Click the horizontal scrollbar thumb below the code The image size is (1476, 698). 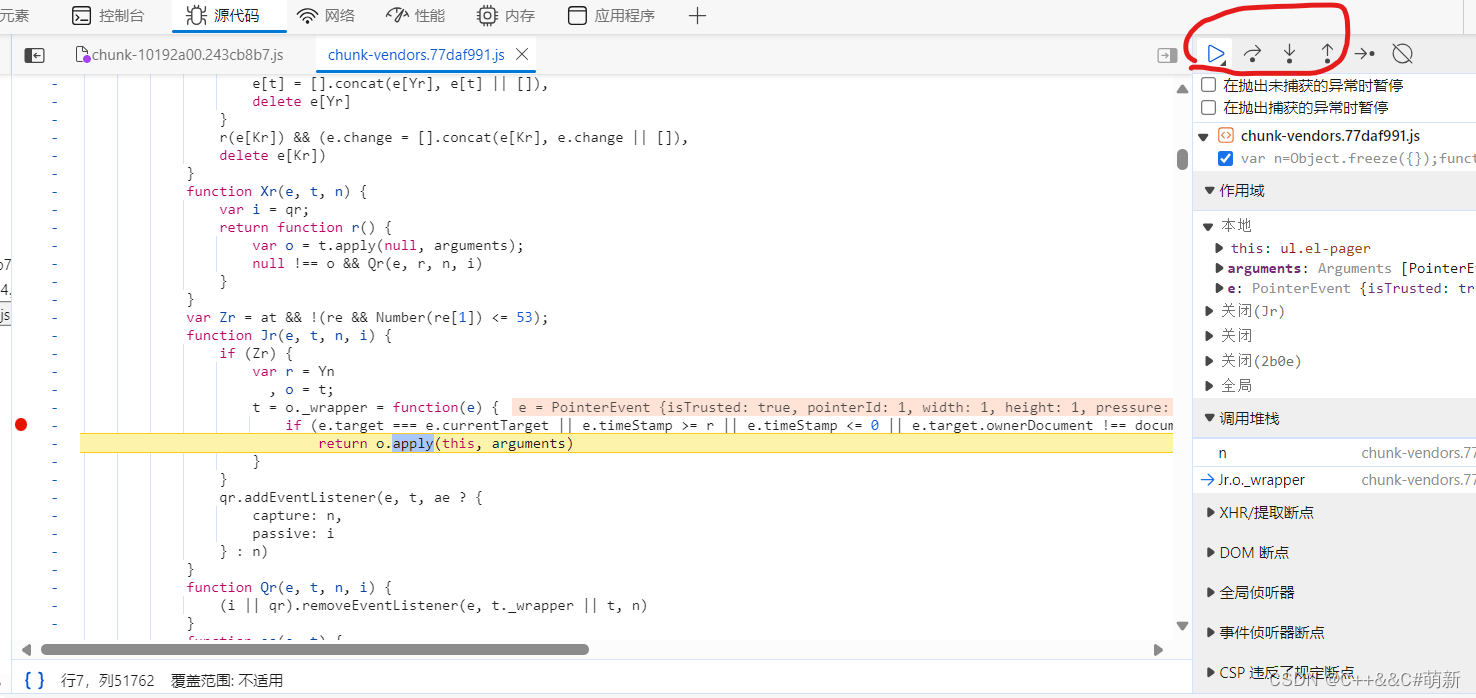click(315, 649)
